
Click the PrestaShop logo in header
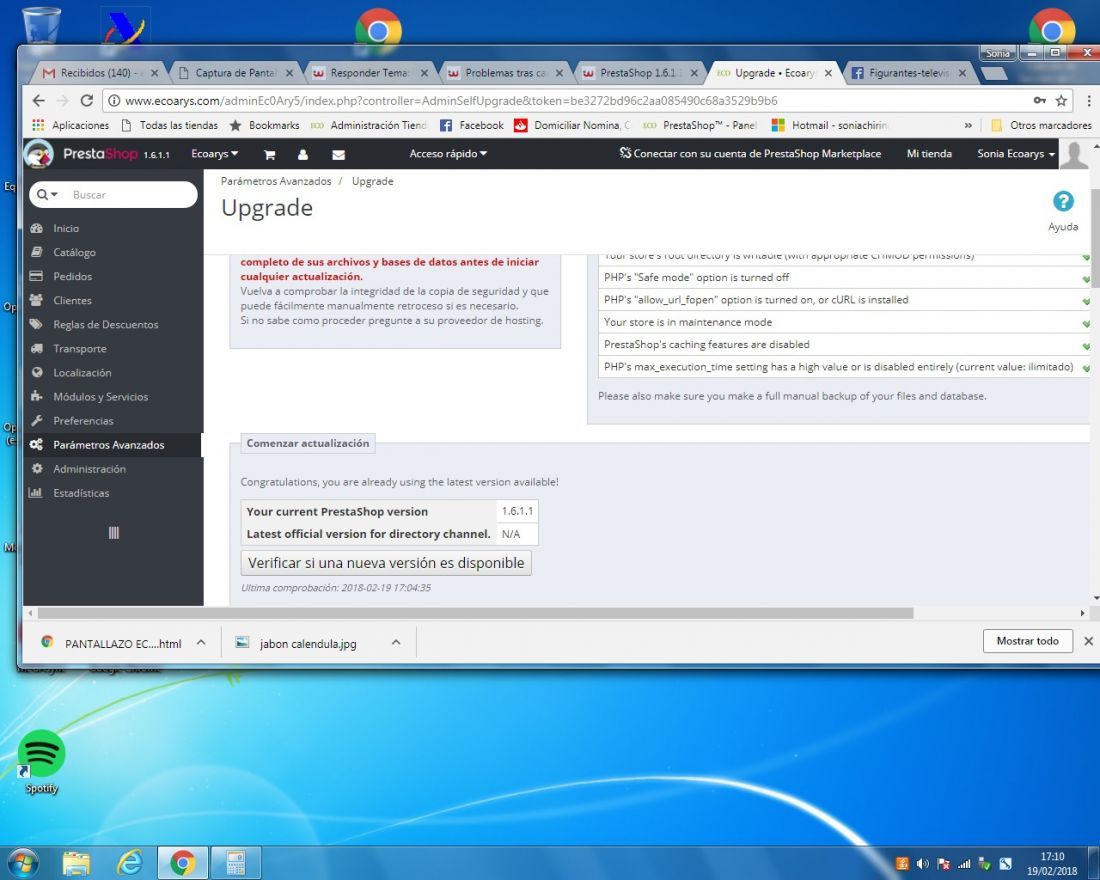98,154
